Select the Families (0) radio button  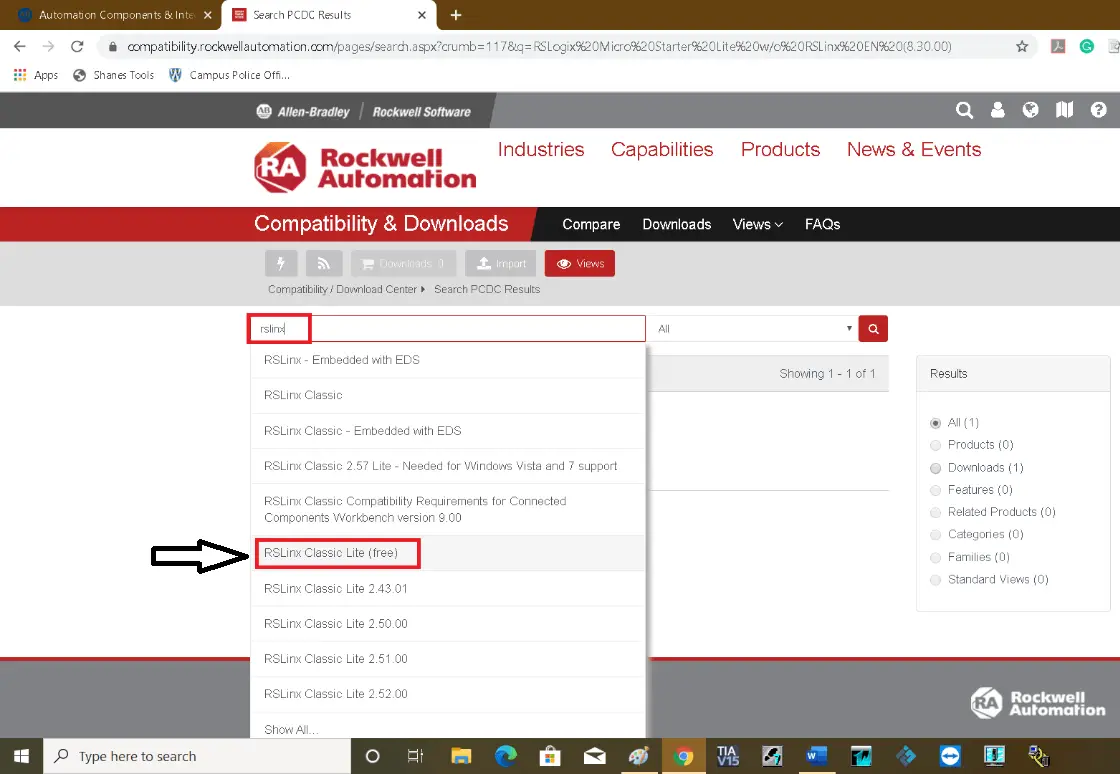pos(935,558)
